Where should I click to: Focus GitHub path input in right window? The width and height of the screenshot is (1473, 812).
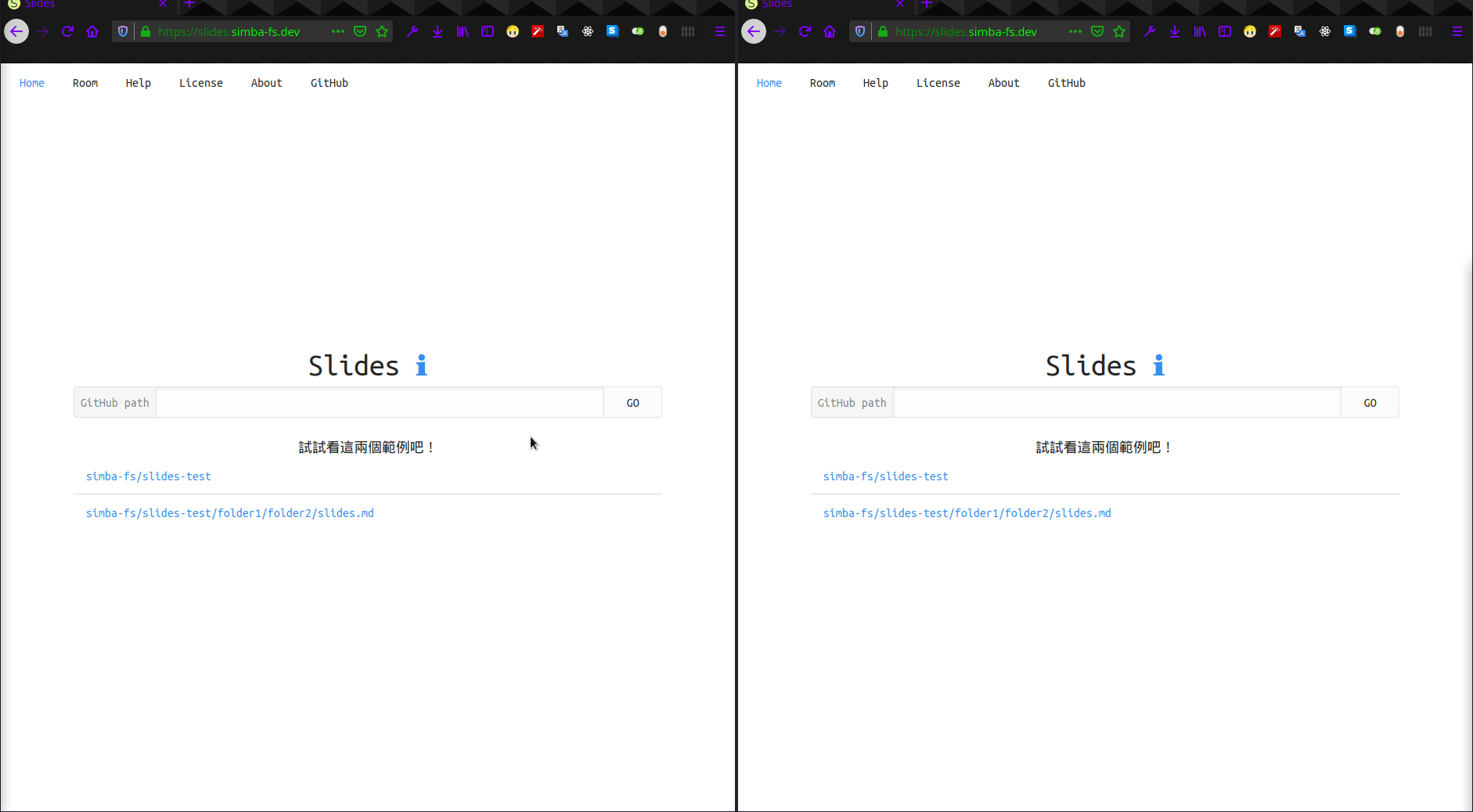(x=1118, y=403)
